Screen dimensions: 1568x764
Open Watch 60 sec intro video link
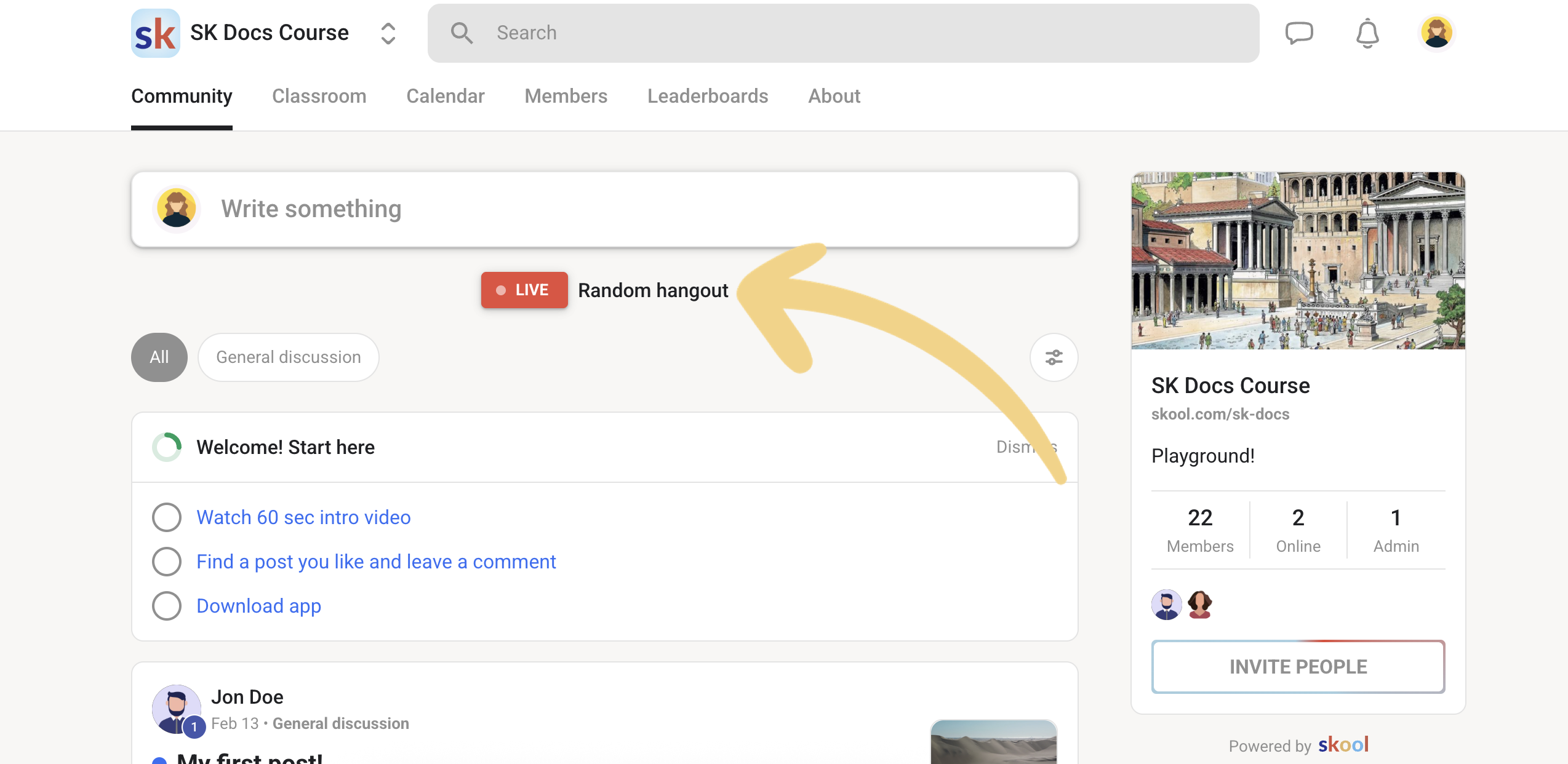[x=303, y=517]
